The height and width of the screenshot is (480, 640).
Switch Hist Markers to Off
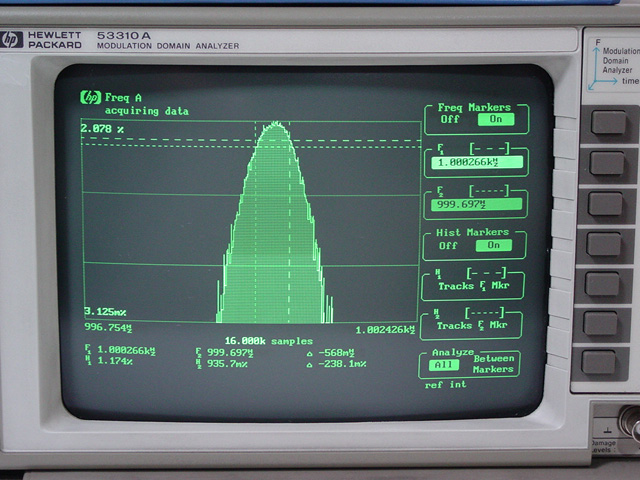coord(448,245)
